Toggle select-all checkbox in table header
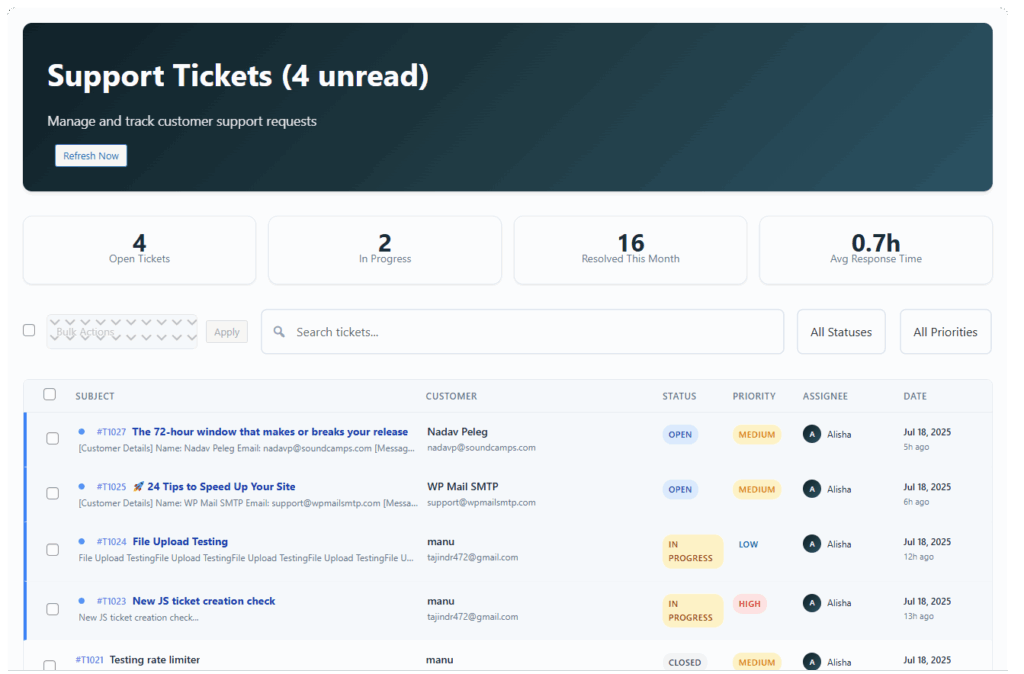The height and width of the screenshot is (674, 1024). (50, 394)
